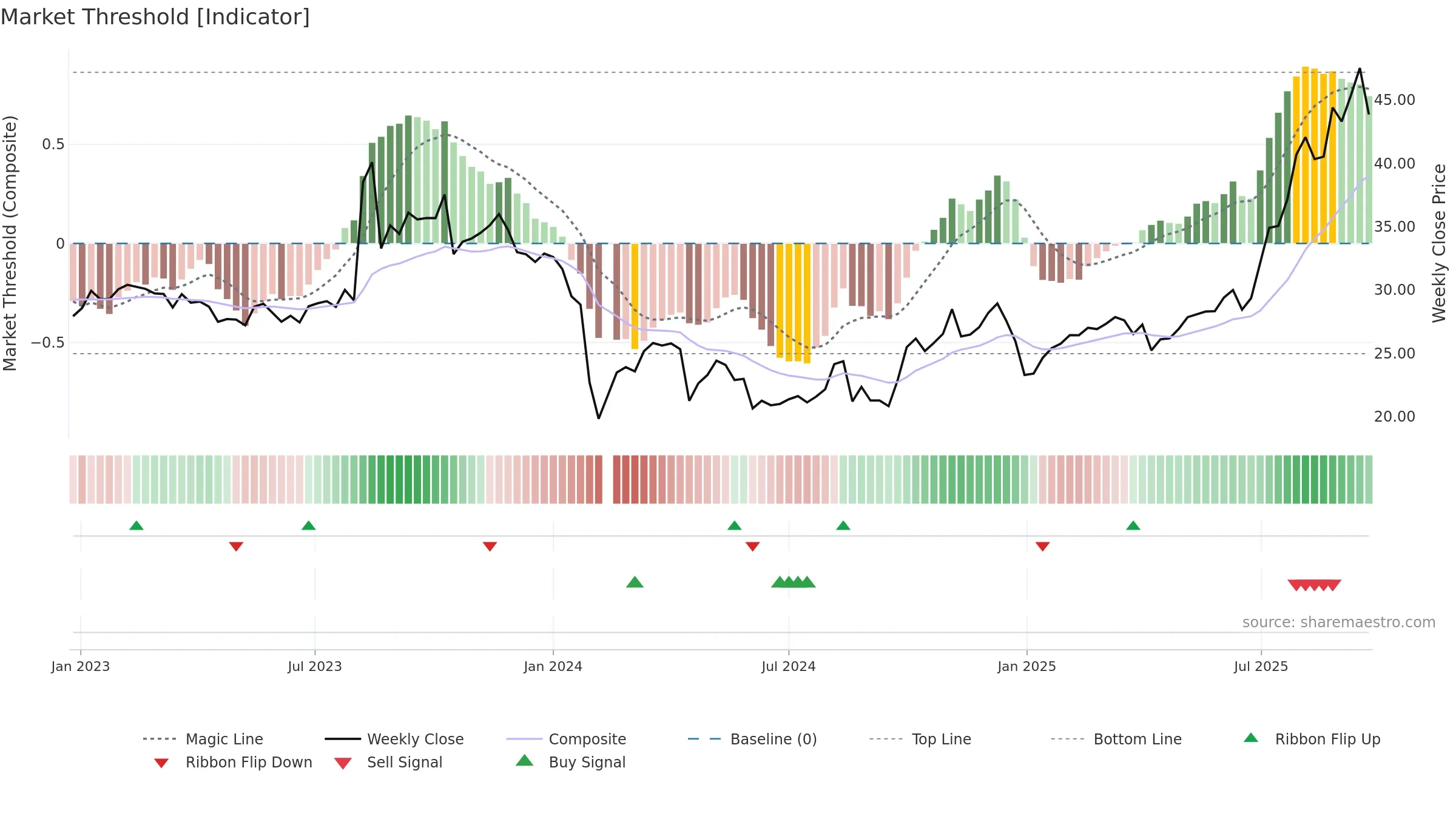The height and width of the screenshot is (819, 1456).
Task: Click the Jul 2025 axis label
Action: coord(1261,667)
